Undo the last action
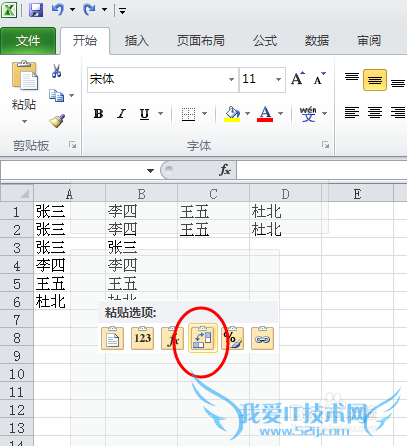This screenshot has width=407, height=446. 58,10
